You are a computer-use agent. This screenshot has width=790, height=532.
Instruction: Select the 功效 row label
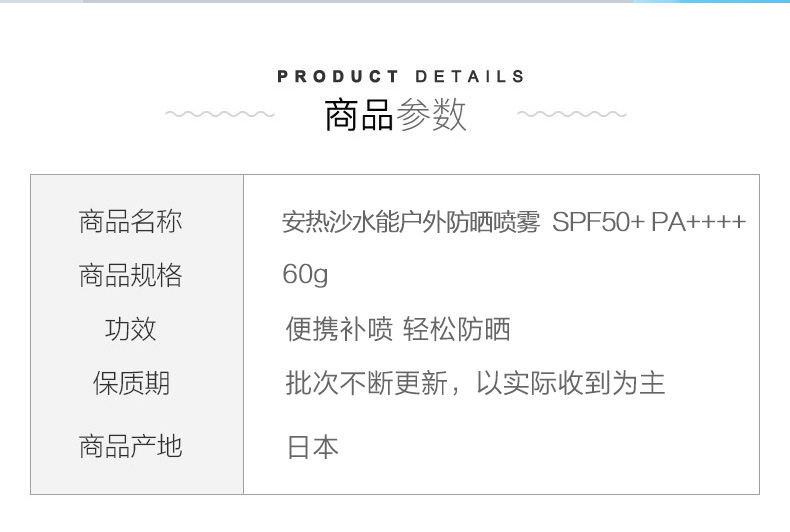(130, 329)
